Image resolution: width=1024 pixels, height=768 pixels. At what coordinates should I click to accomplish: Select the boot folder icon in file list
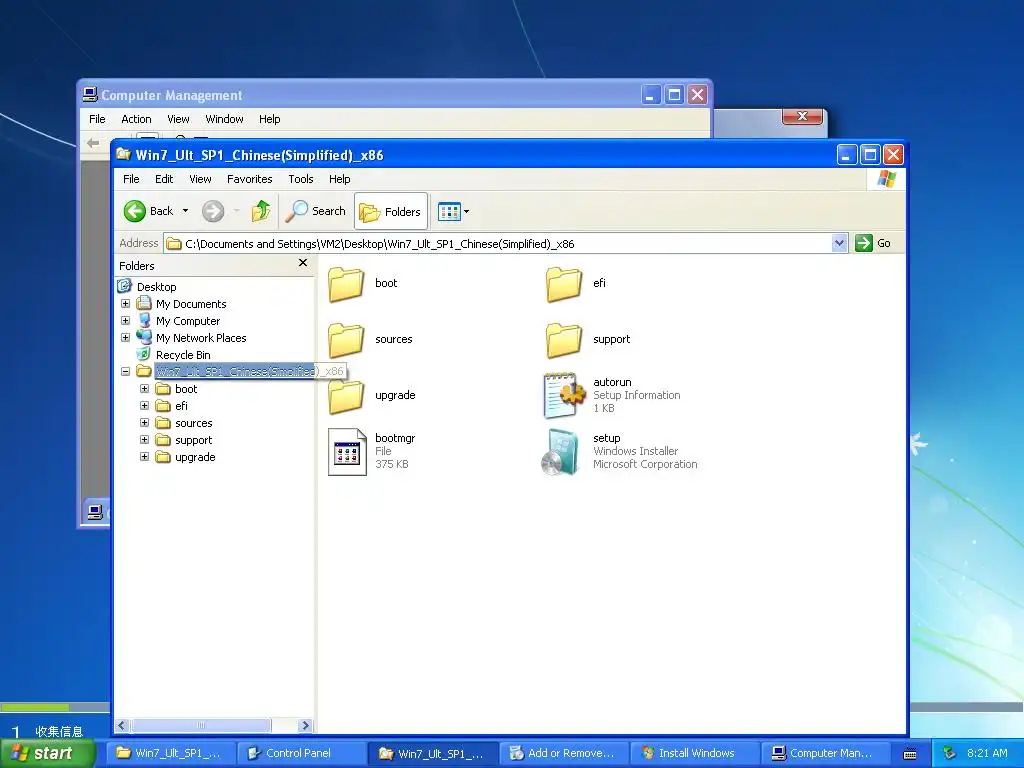[345, 284]
